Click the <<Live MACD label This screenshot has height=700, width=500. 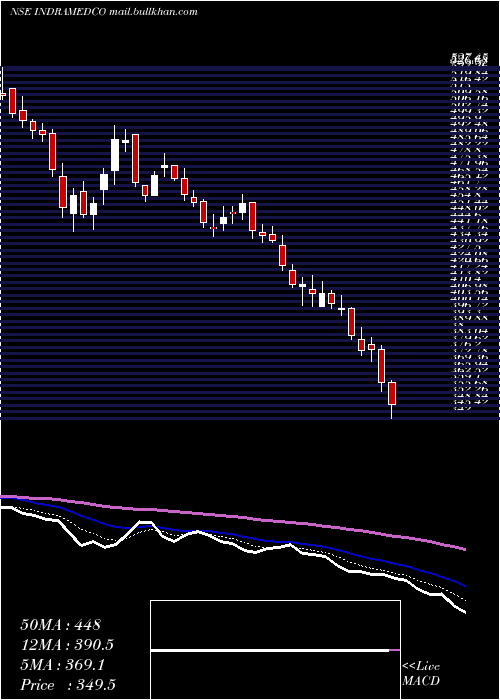421,674
